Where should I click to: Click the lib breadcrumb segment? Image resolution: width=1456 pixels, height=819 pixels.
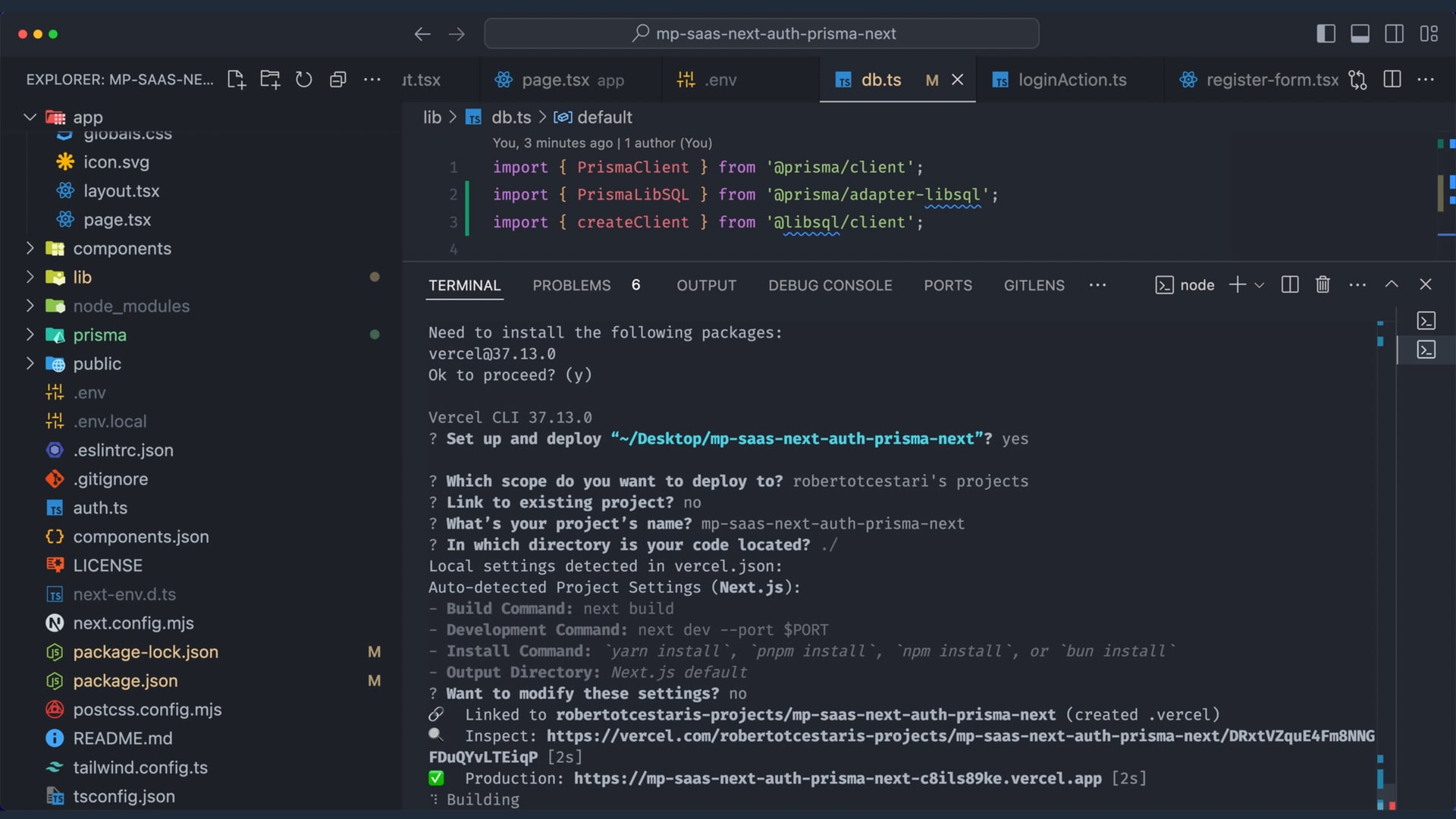pos(432,118)
